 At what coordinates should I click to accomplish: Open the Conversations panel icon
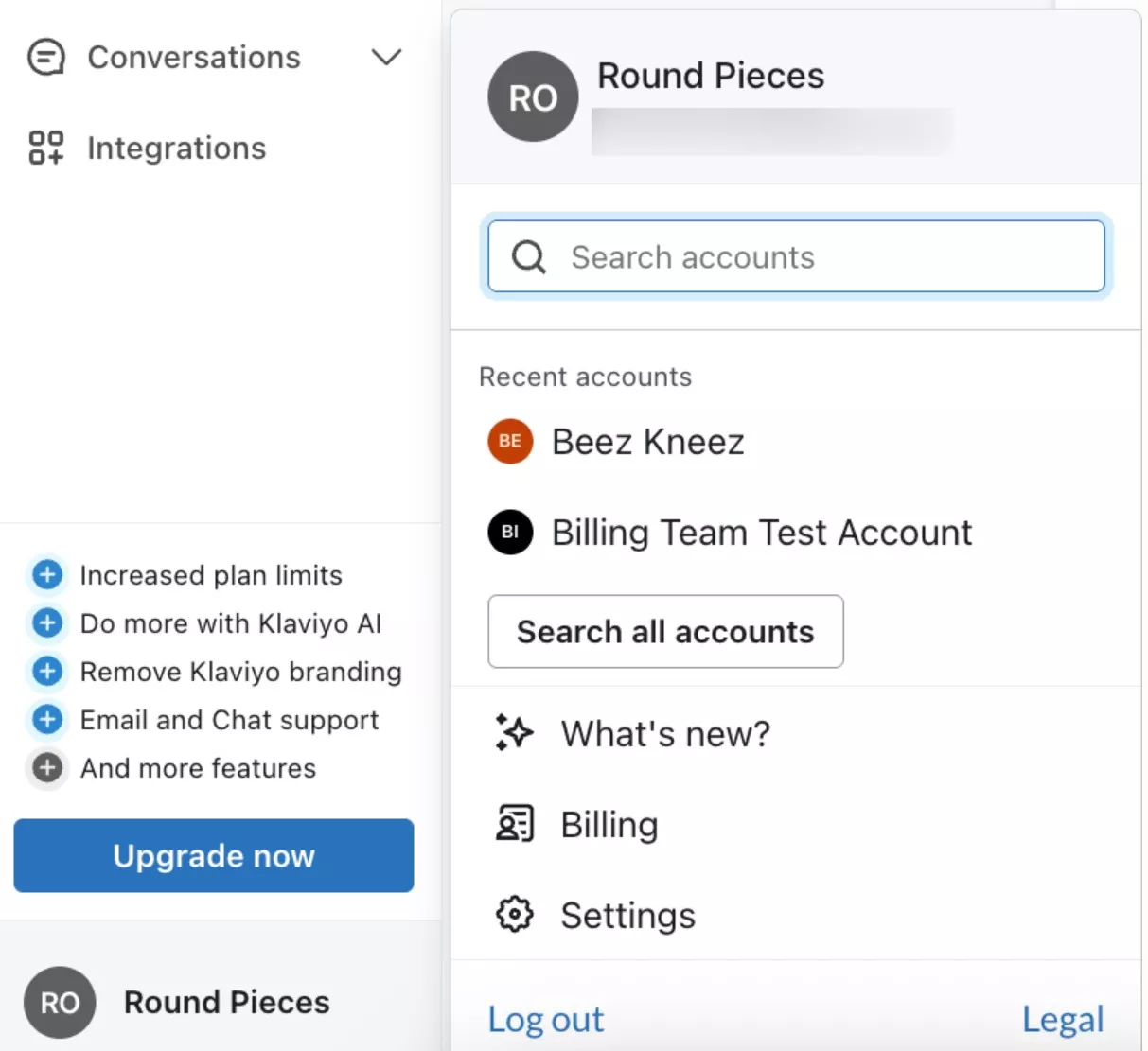pos(44,57)
